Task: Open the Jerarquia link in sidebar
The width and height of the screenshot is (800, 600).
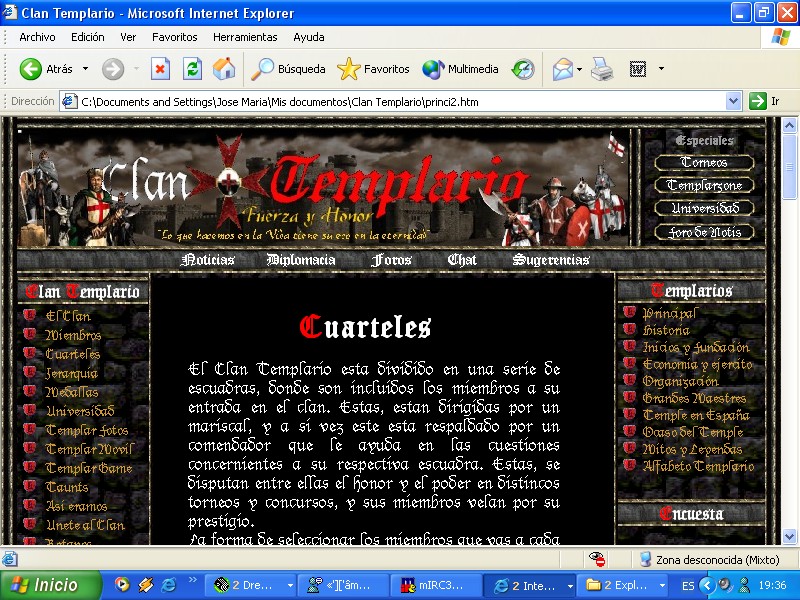Action: click(72, 373)
